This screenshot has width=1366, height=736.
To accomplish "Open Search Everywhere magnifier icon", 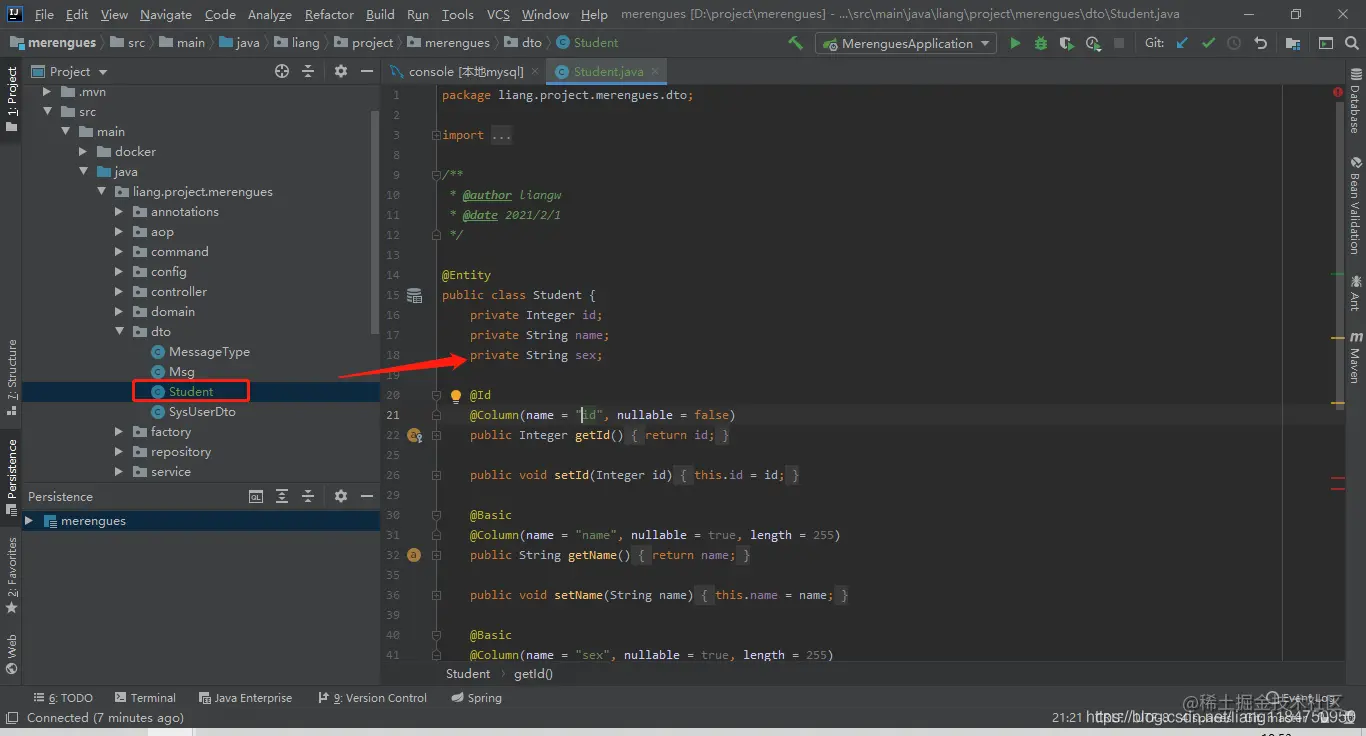I will coord(1351,43).
